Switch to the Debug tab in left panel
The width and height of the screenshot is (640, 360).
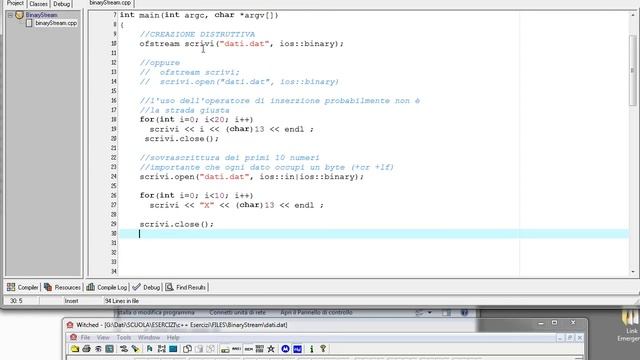[62, 4]
